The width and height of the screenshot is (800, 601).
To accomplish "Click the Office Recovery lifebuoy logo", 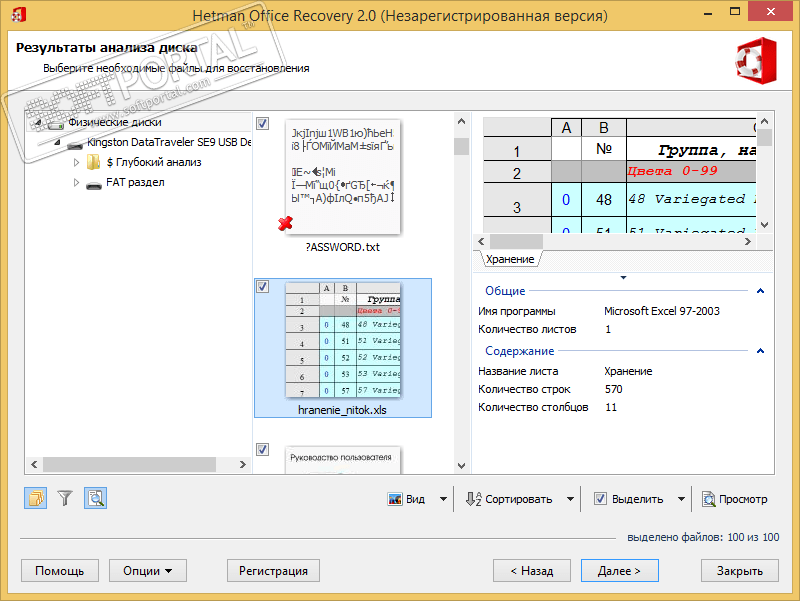I will [x=757, y=61].
